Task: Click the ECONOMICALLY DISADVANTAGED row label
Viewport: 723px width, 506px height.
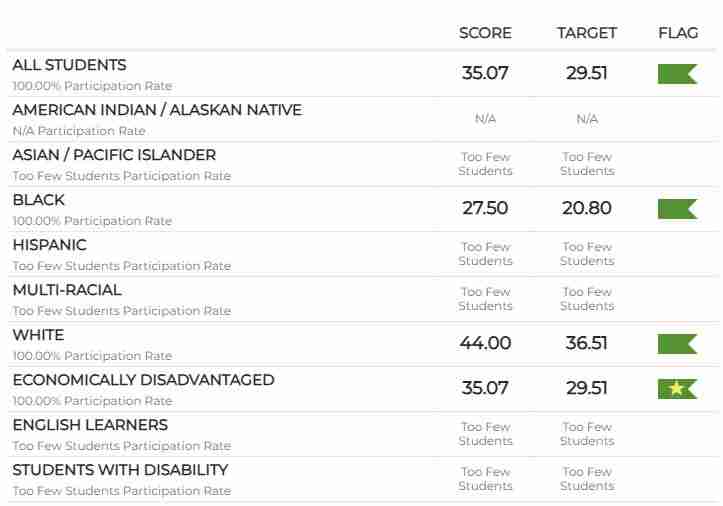Action: 143,380
